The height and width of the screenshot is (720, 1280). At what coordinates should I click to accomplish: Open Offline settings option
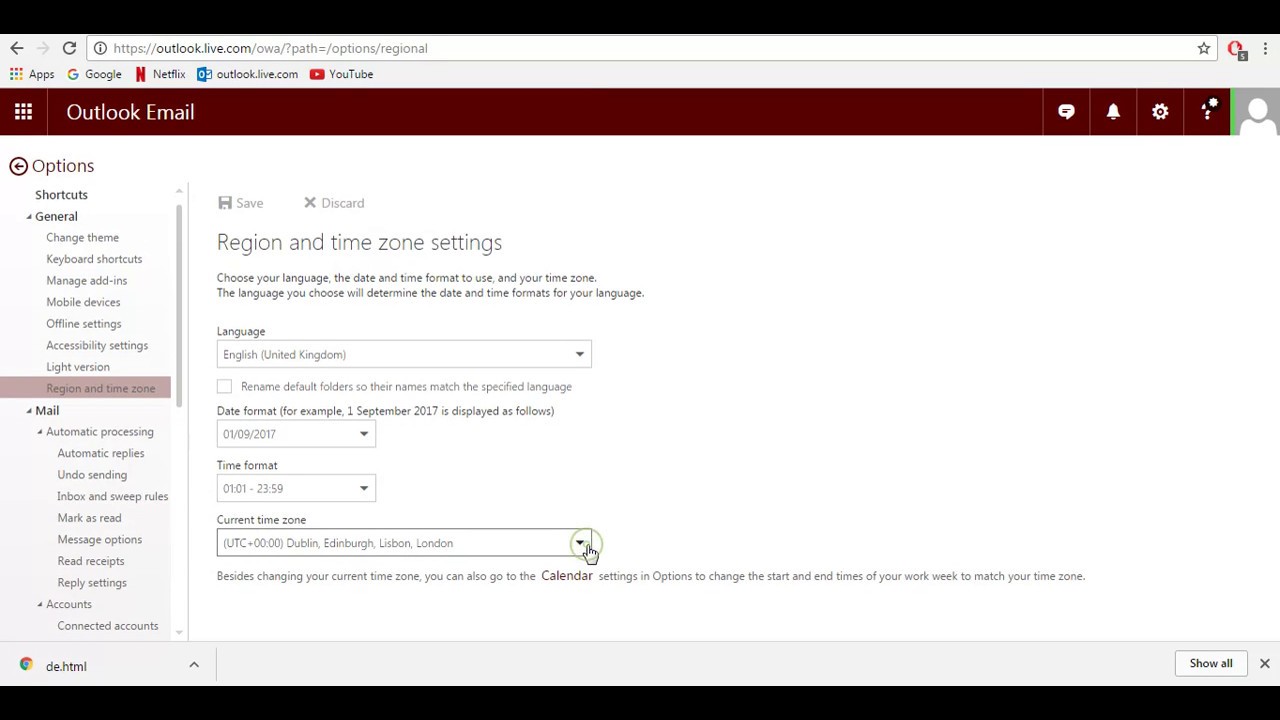tap(83, 324)
